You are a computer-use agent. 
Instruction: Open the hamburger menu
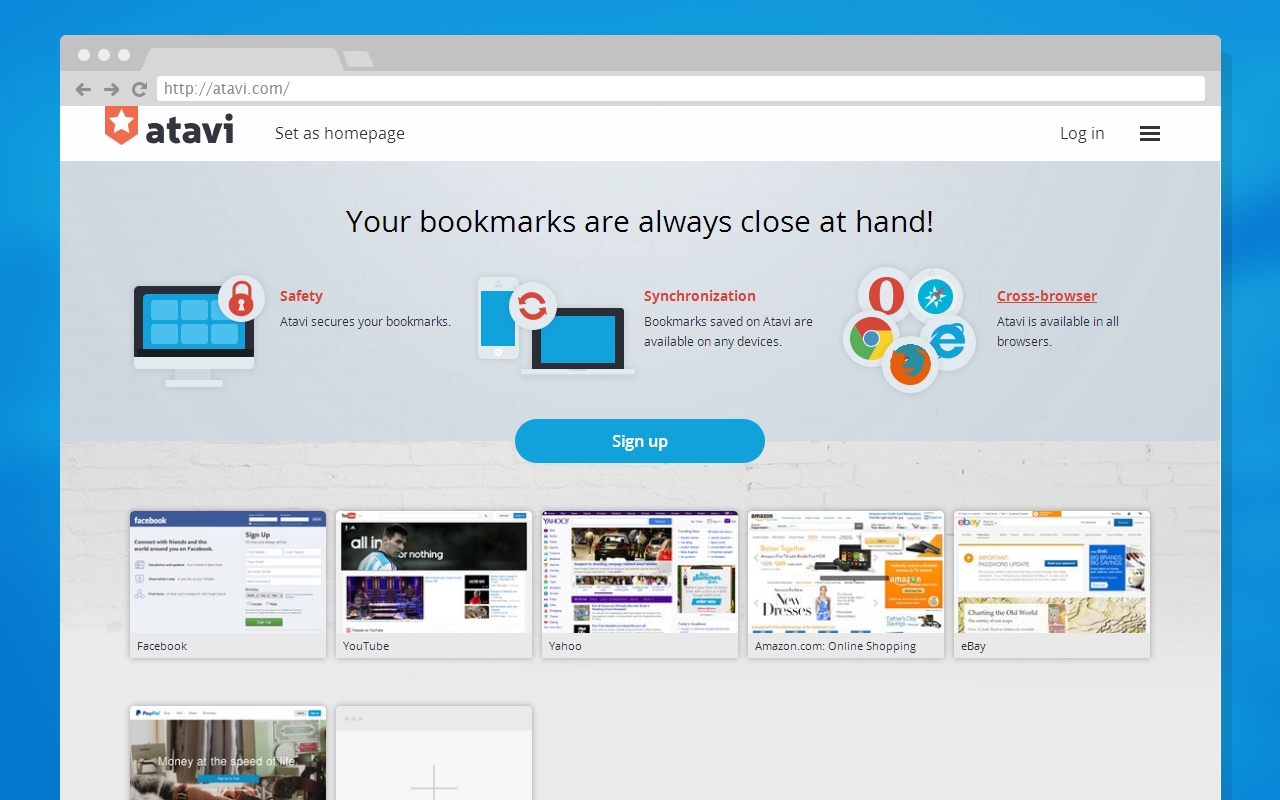pos(1150,134)
